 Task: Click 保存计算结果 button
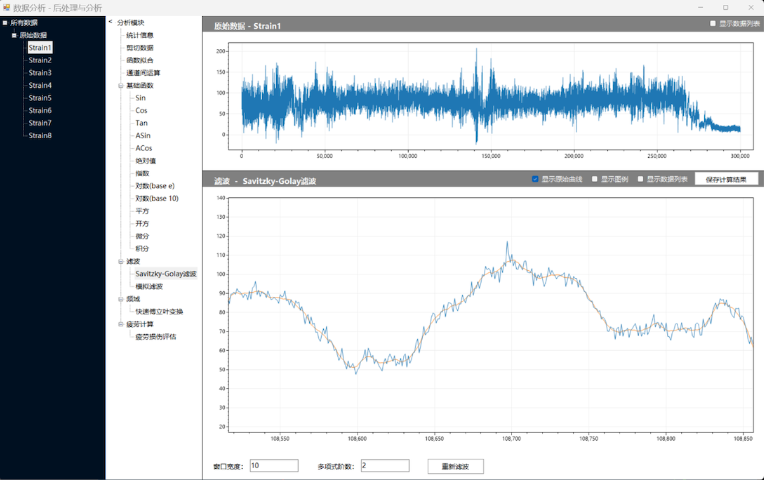pyautogui.click(x=727, y=179)
